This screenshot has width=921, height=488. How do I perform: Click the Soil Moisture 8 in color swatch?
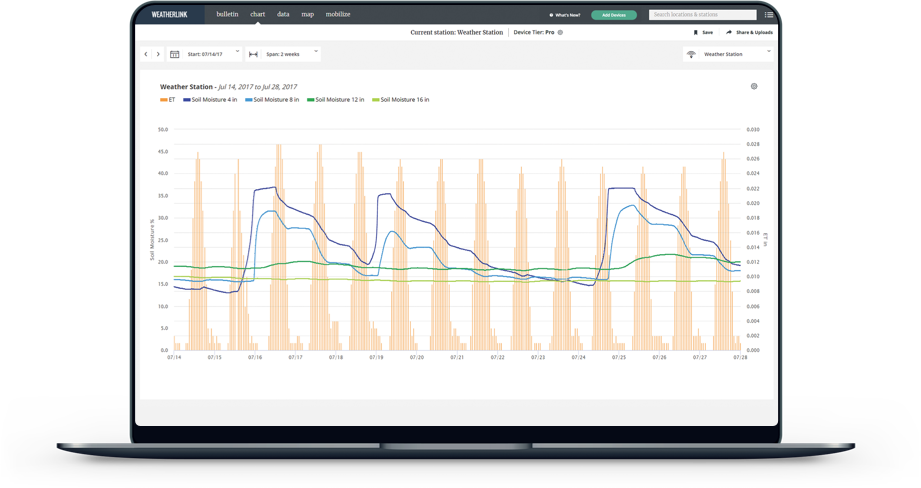click(249, 100)
